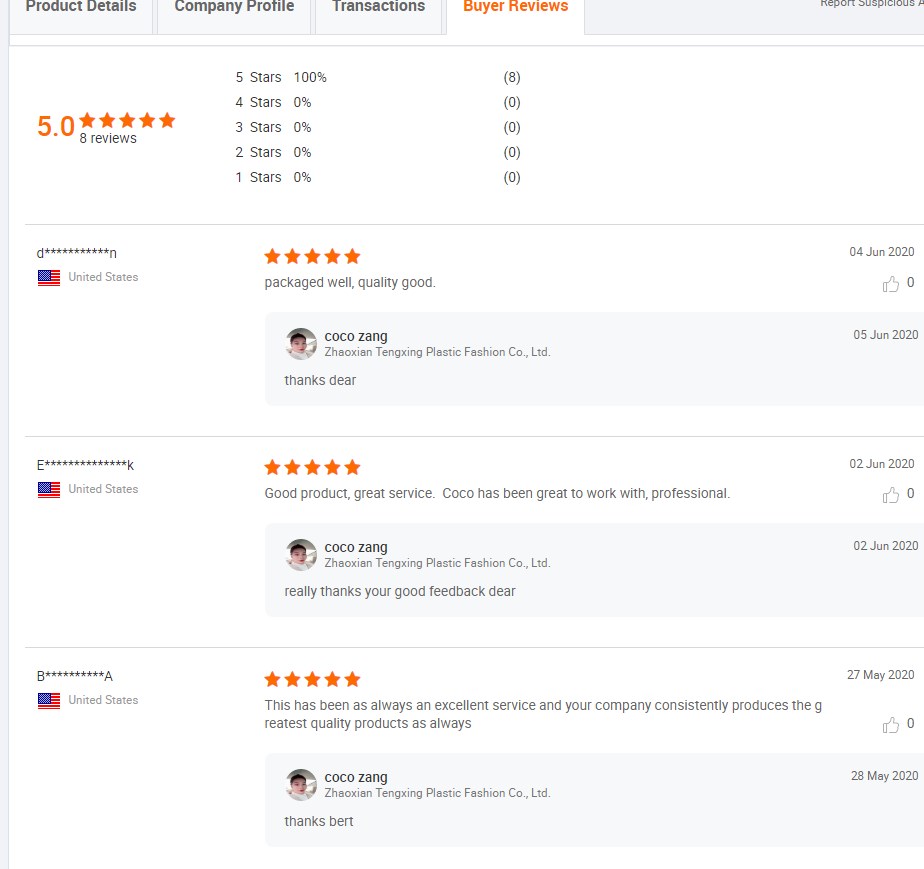Click the 1 Stars rating row
924x869 pixels.
259,178
